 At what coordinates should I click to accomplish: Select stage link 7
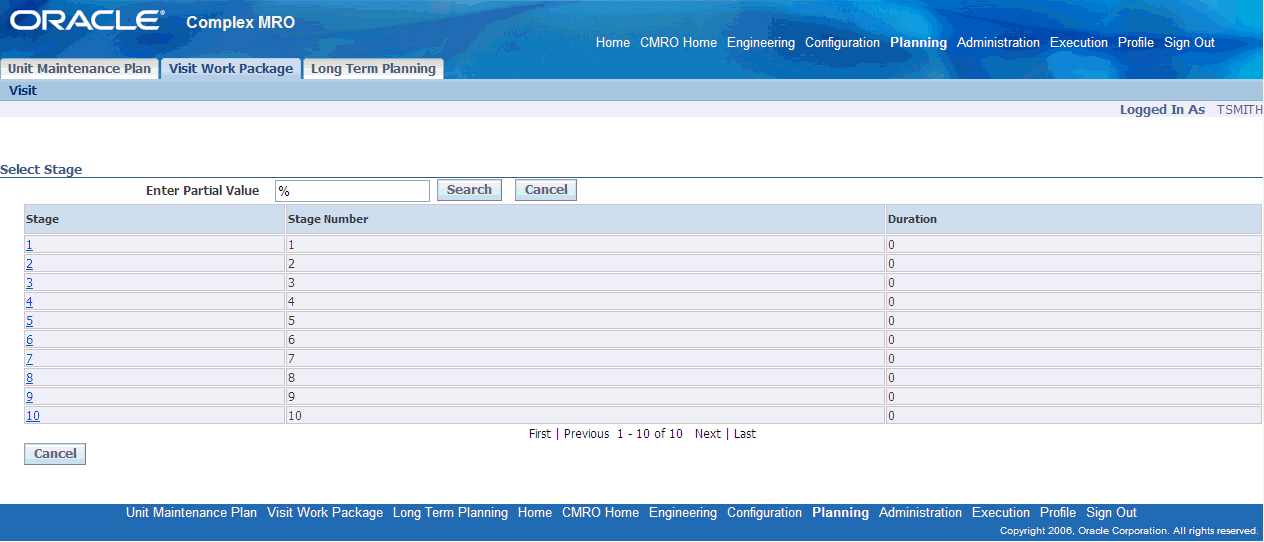click(x=29, y=359)
